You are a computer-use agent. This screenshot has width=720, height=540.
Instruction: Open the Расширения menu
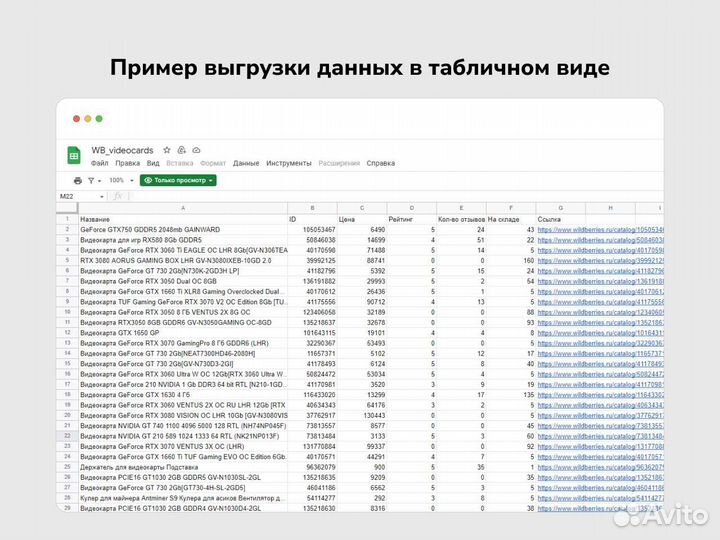point(339,163)
